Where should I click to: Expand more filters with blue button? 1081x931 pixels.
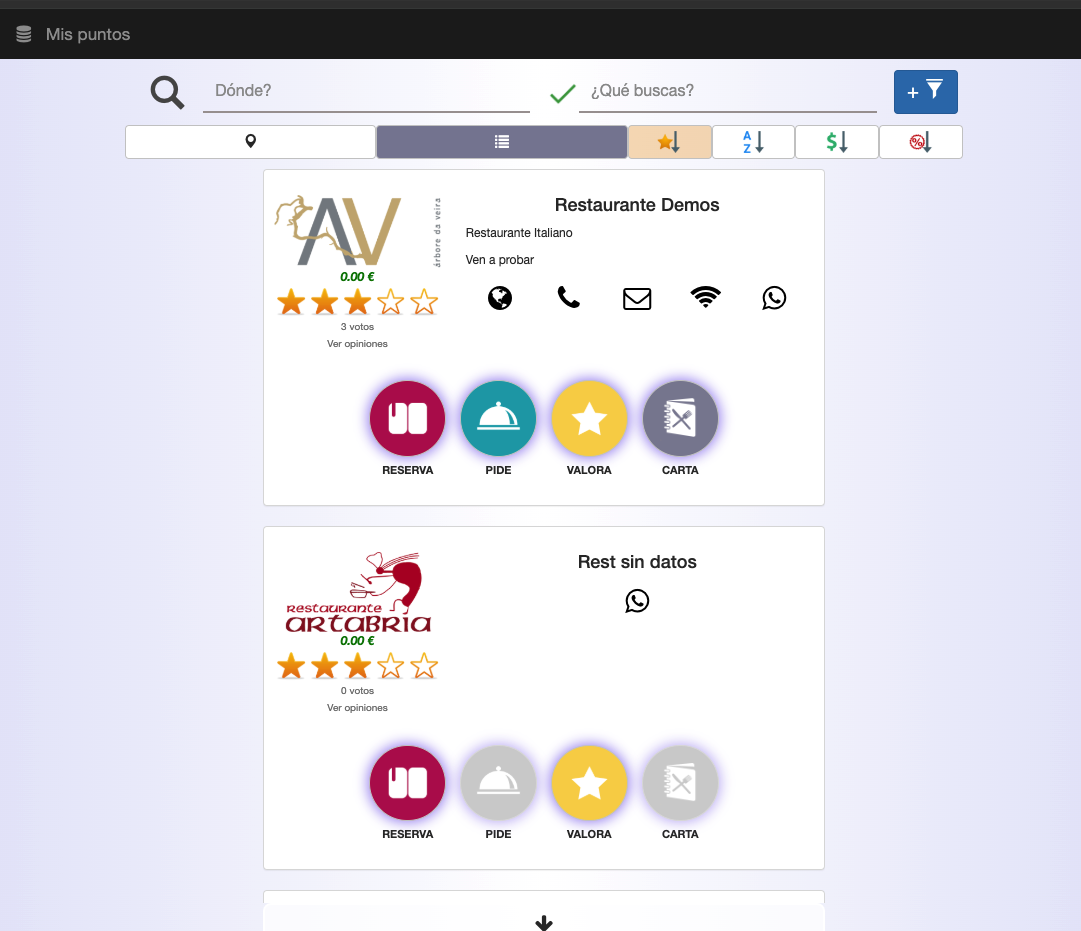click(x=925, y=92)
